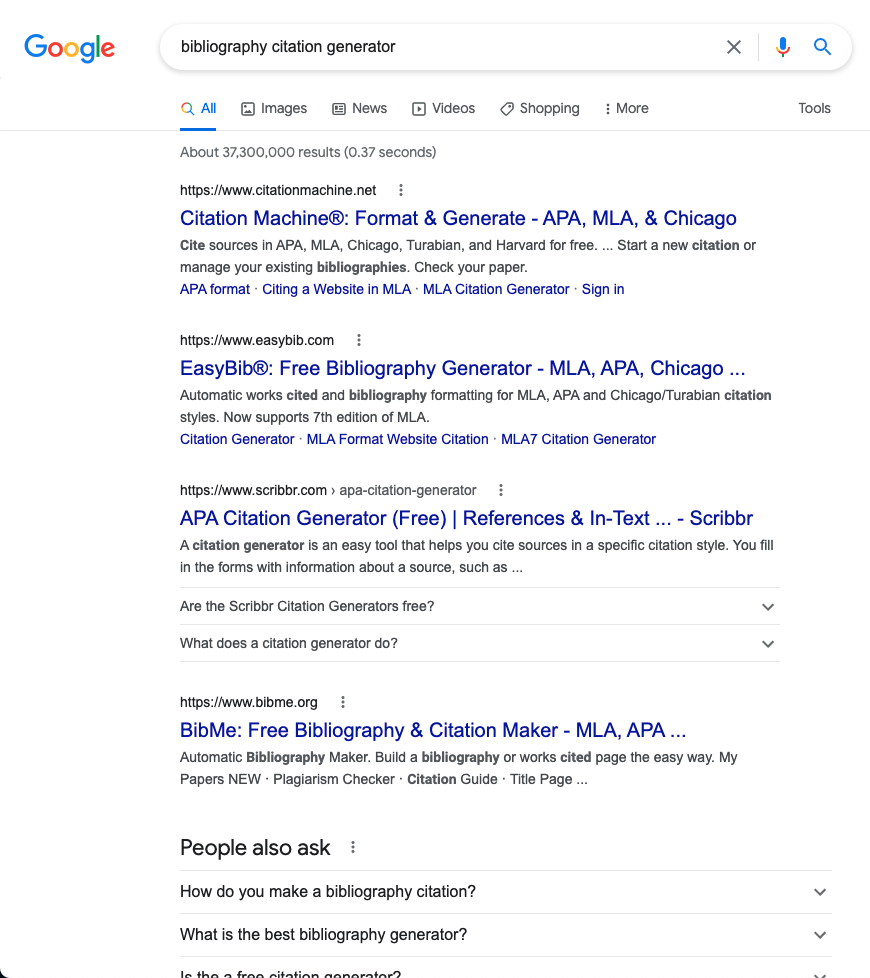Image resolution: width=870 pixels, height=978 pixels.
Task: Open the APA format sitelink
Action: (215, 289)
